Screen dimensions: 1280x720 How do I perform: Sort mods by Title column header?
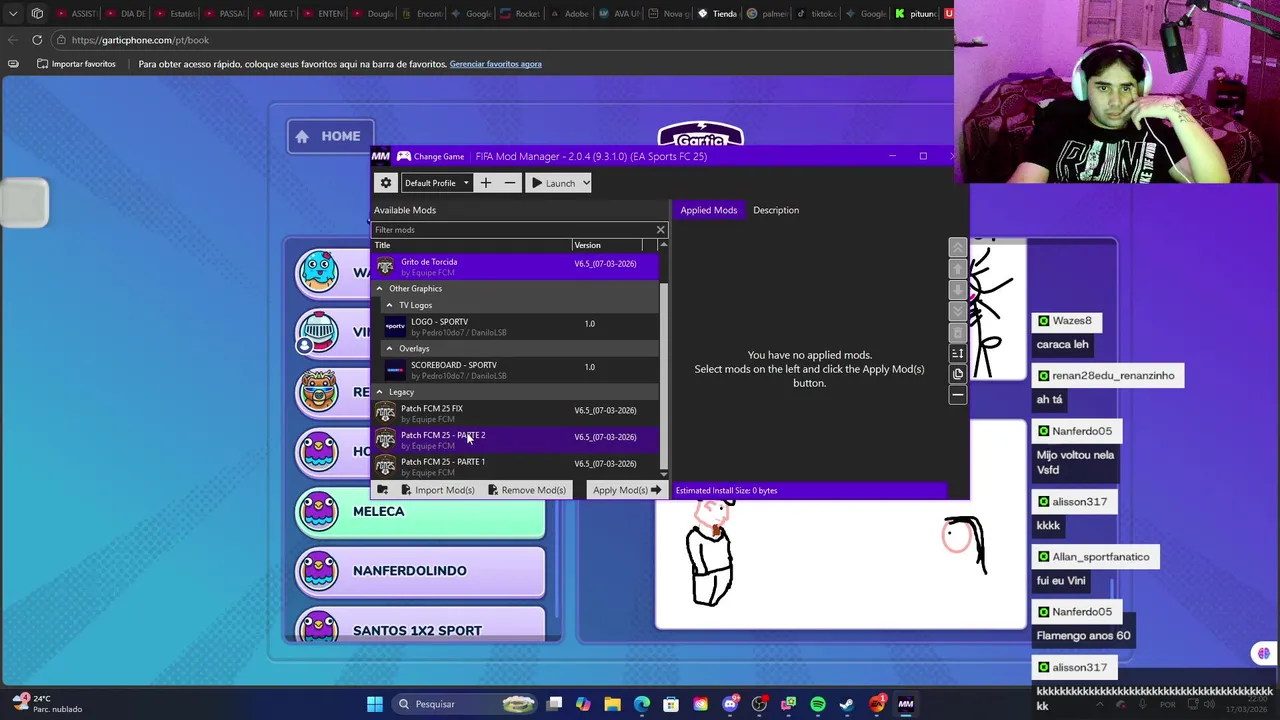pos(472,245)
